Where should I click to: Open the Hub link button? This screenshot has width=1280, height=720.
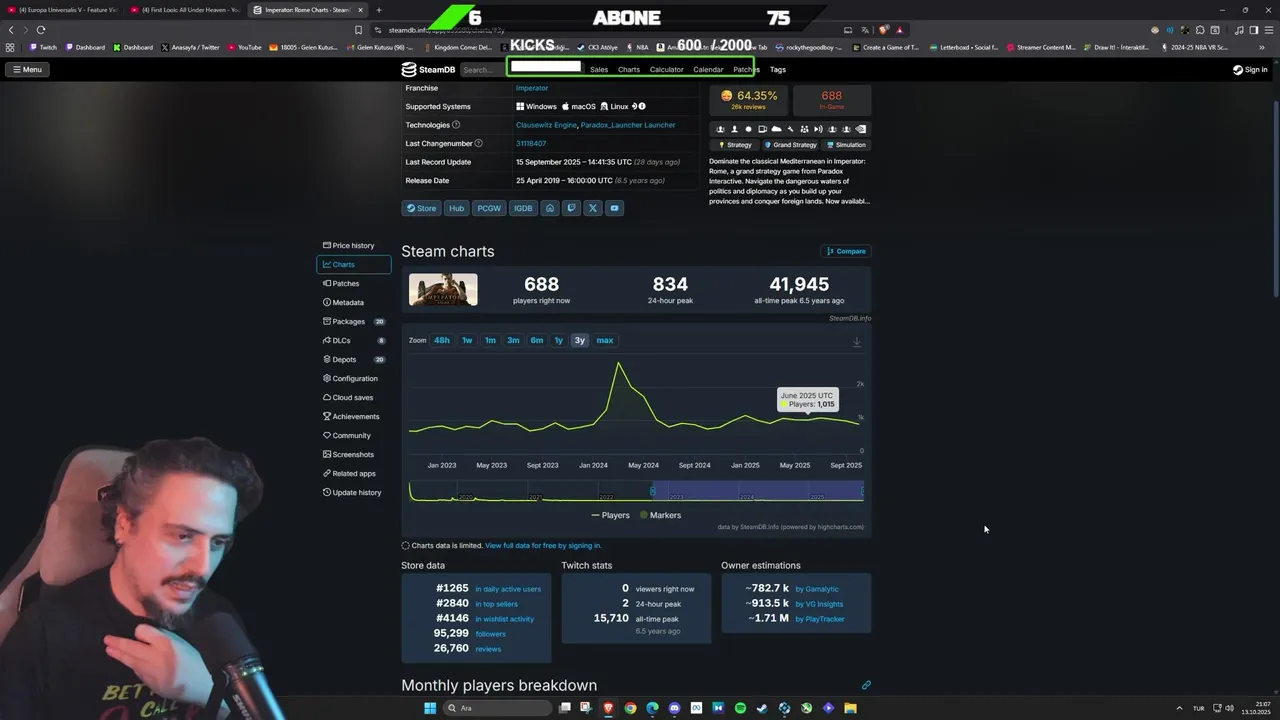click(457, 208)
